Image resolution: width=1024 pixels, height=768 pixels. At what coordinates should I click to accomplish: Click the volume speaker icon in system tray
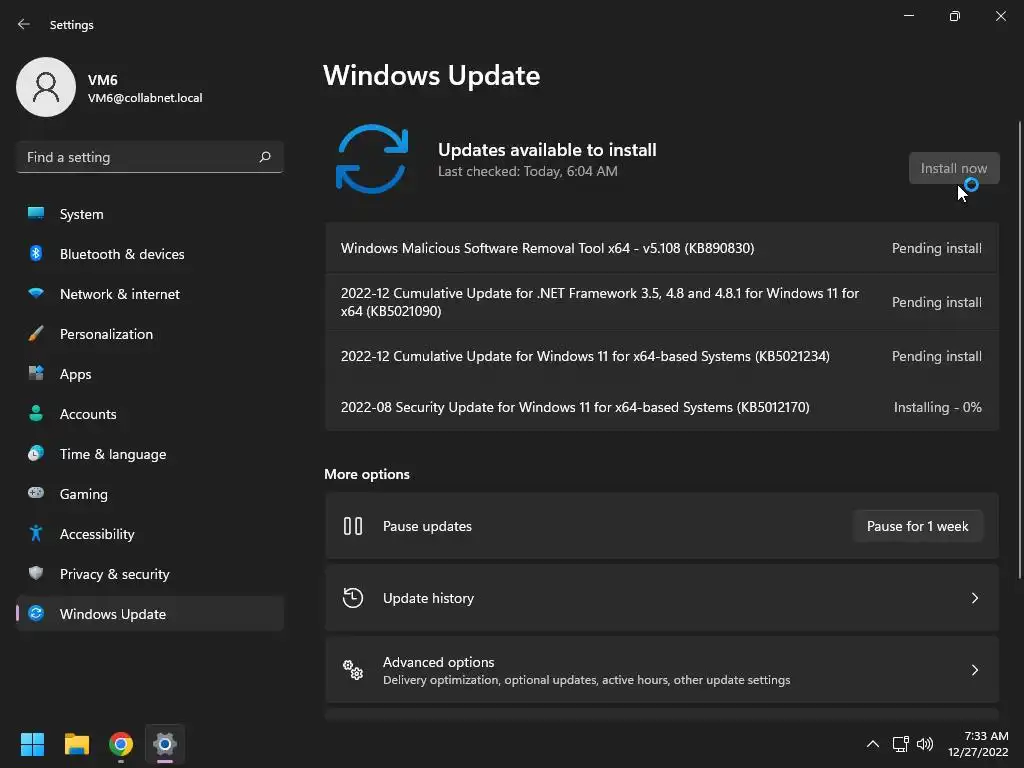click(925, 744)
